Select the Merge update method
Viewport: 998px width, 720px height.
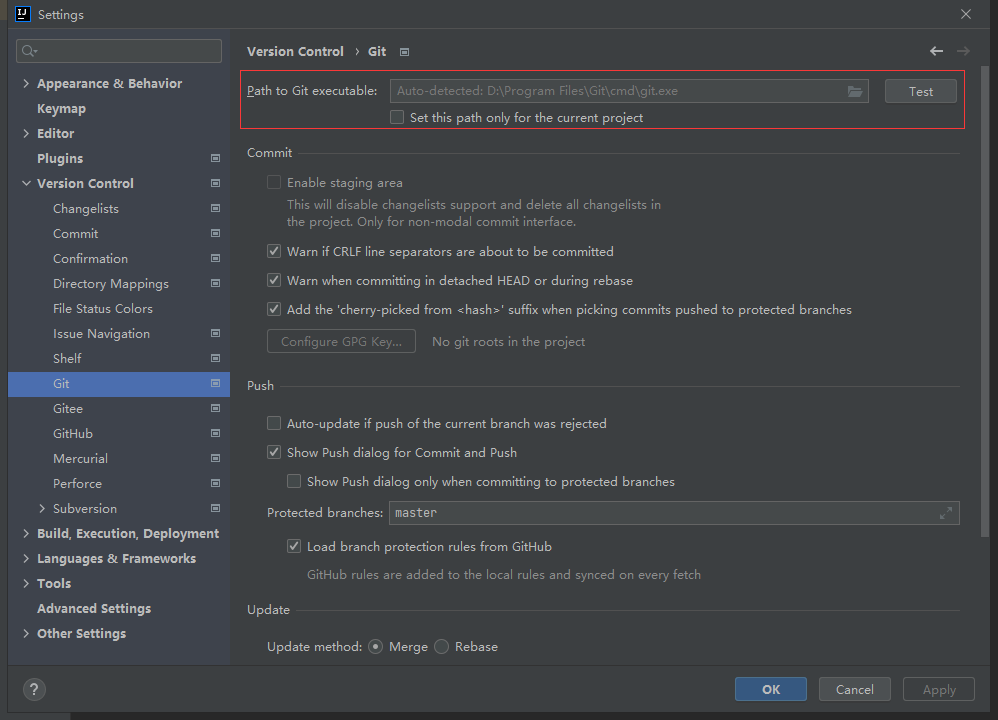tap(376, 647)
